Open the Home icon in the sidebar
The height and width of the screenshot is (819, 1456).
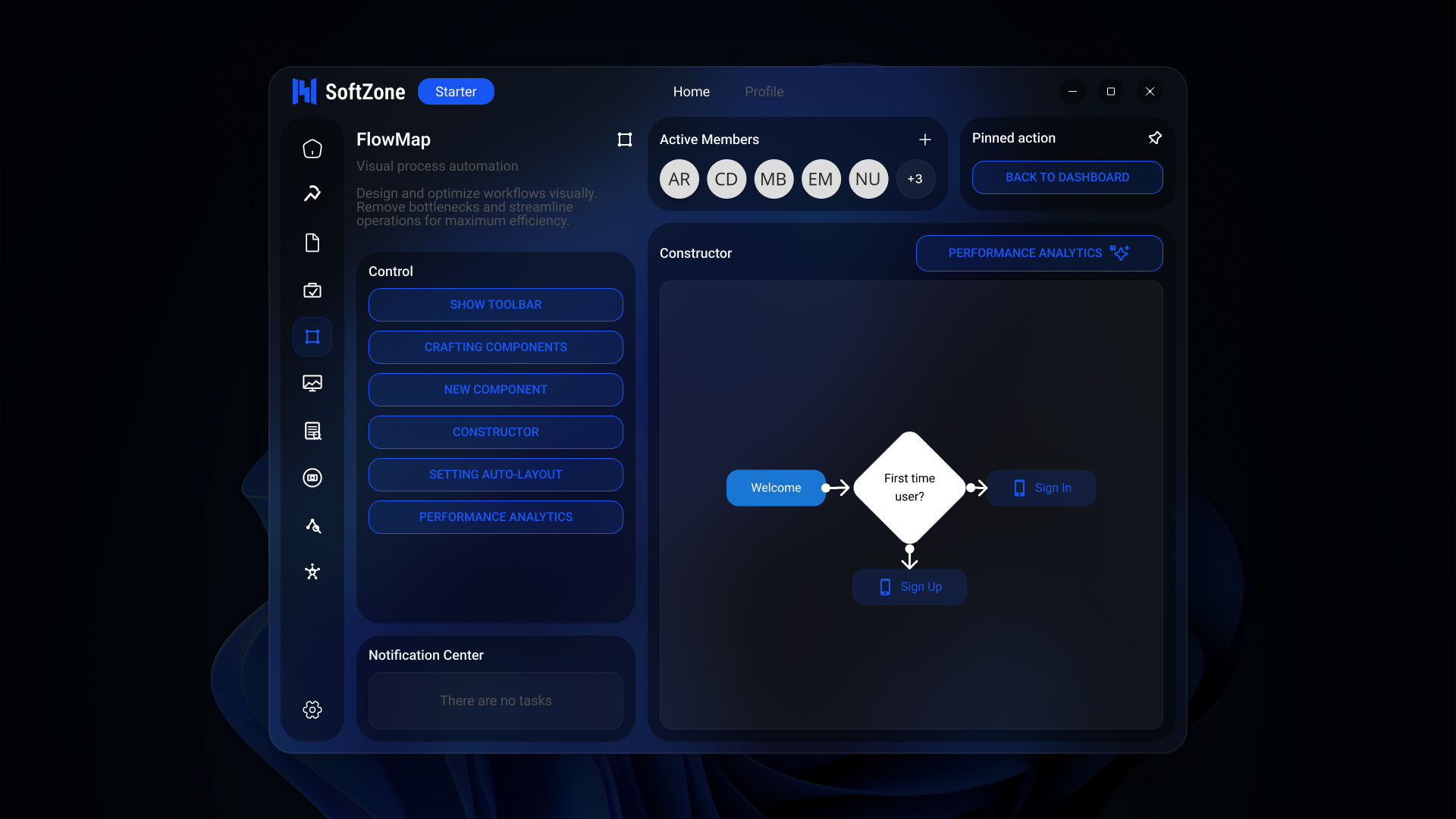coord(312,149)
